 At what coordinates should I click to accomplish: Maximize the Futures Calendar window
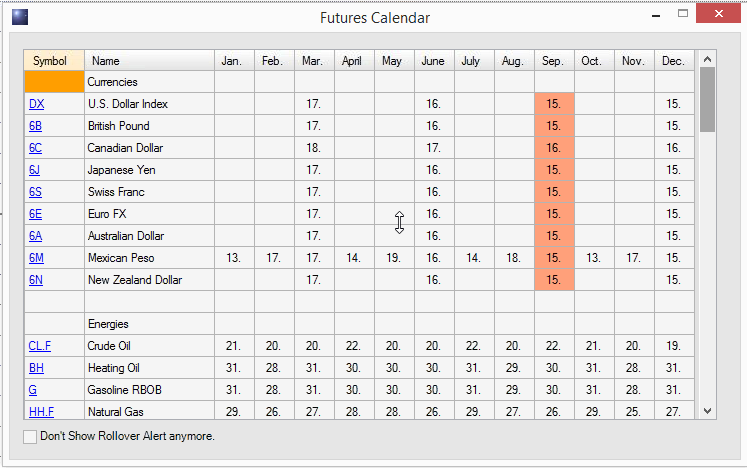pos(683,14)
